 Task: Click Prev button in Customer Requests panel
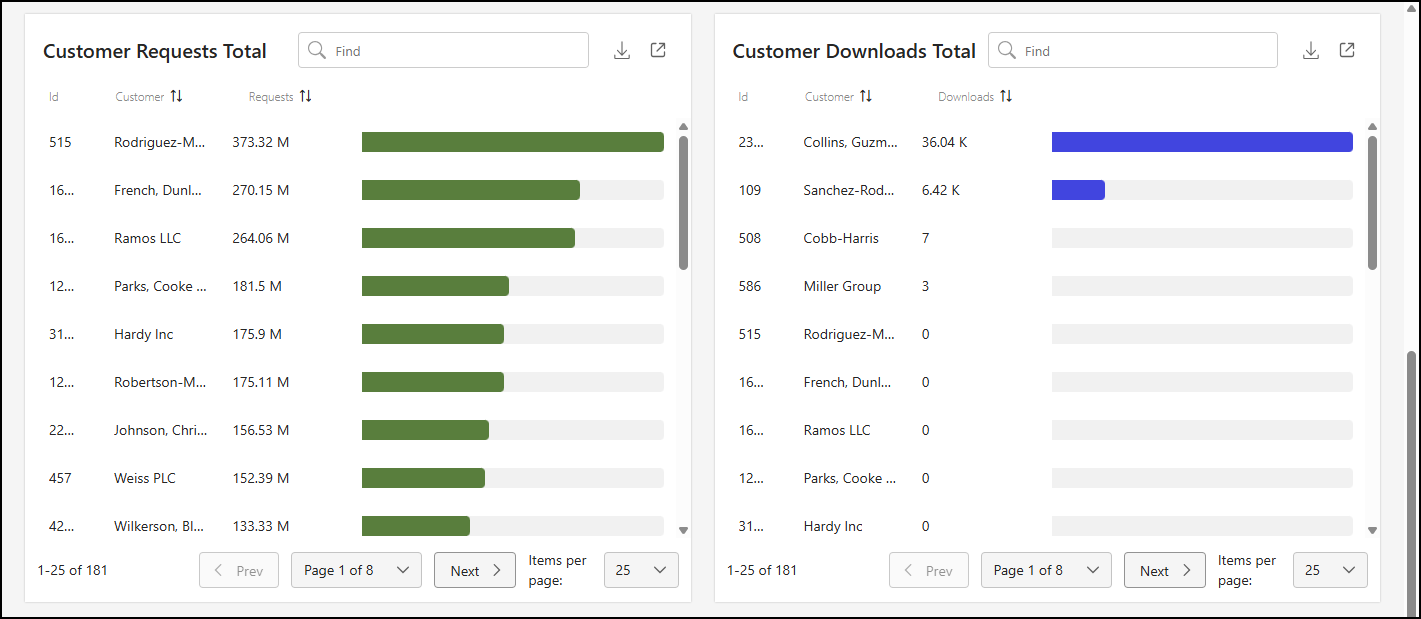[x=239, y=570]
